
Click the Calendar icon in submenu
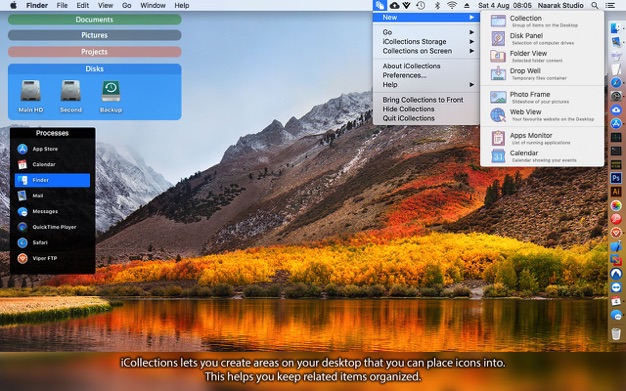point(498,156)
